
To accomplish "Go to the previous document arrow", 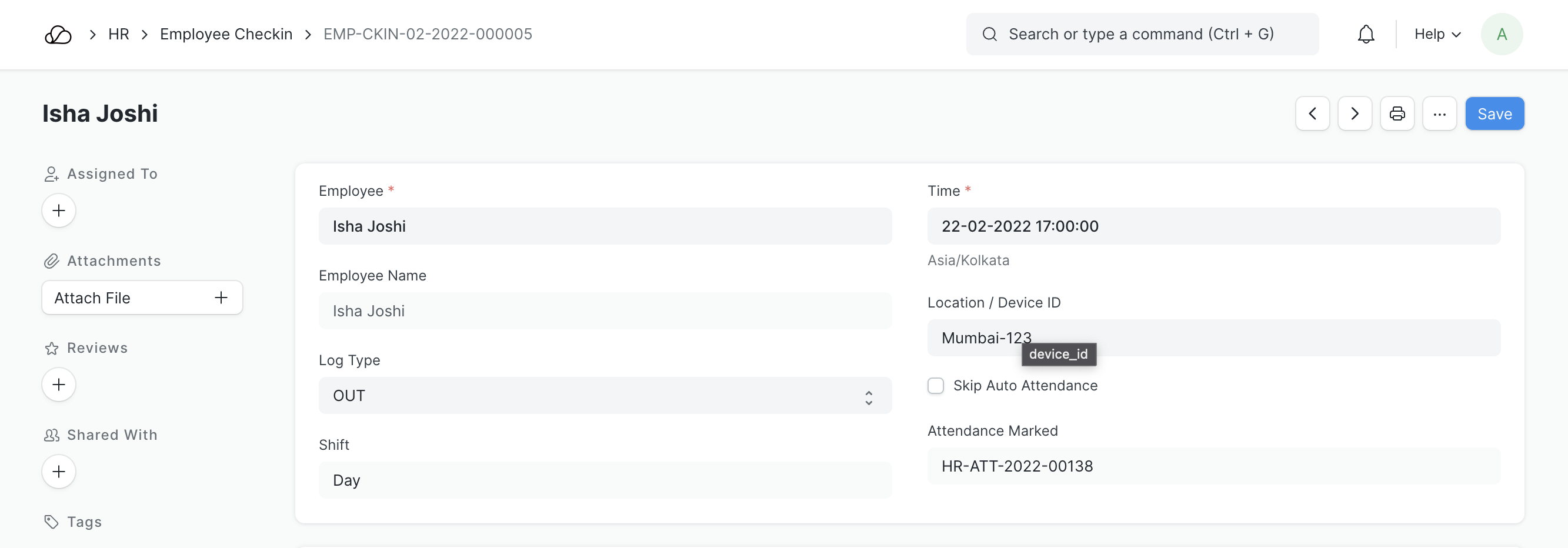I will tap(1312, 113).
